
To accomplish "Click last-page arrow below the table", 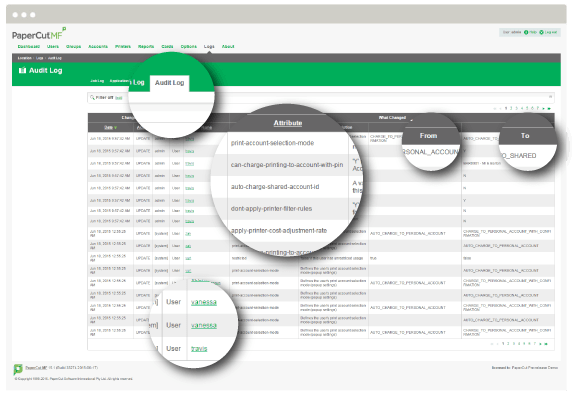I will 546,344.
